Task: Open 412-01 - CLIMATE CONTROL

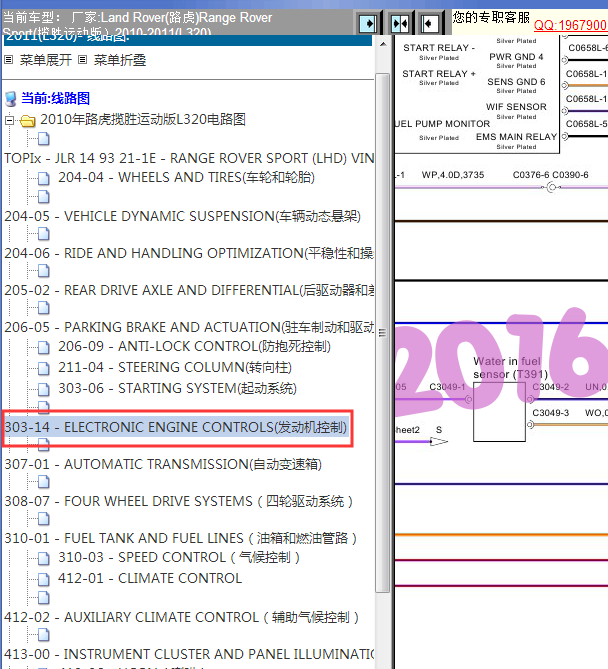Action: tap(150, 579)
